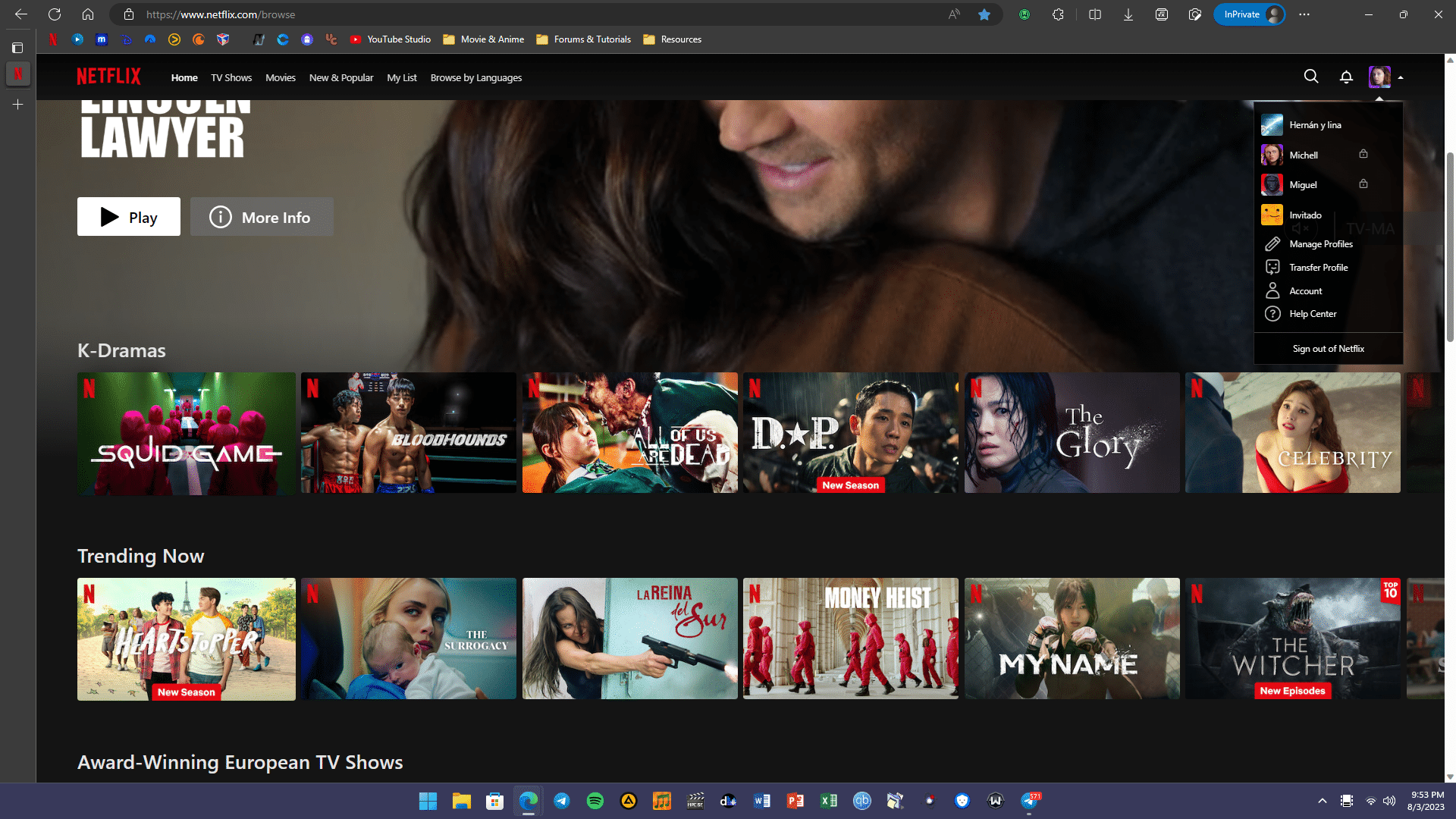The width and height of the screenshot is (1456, 819).
Task: Open Browse by Languages menu
Action: [475, 78]
